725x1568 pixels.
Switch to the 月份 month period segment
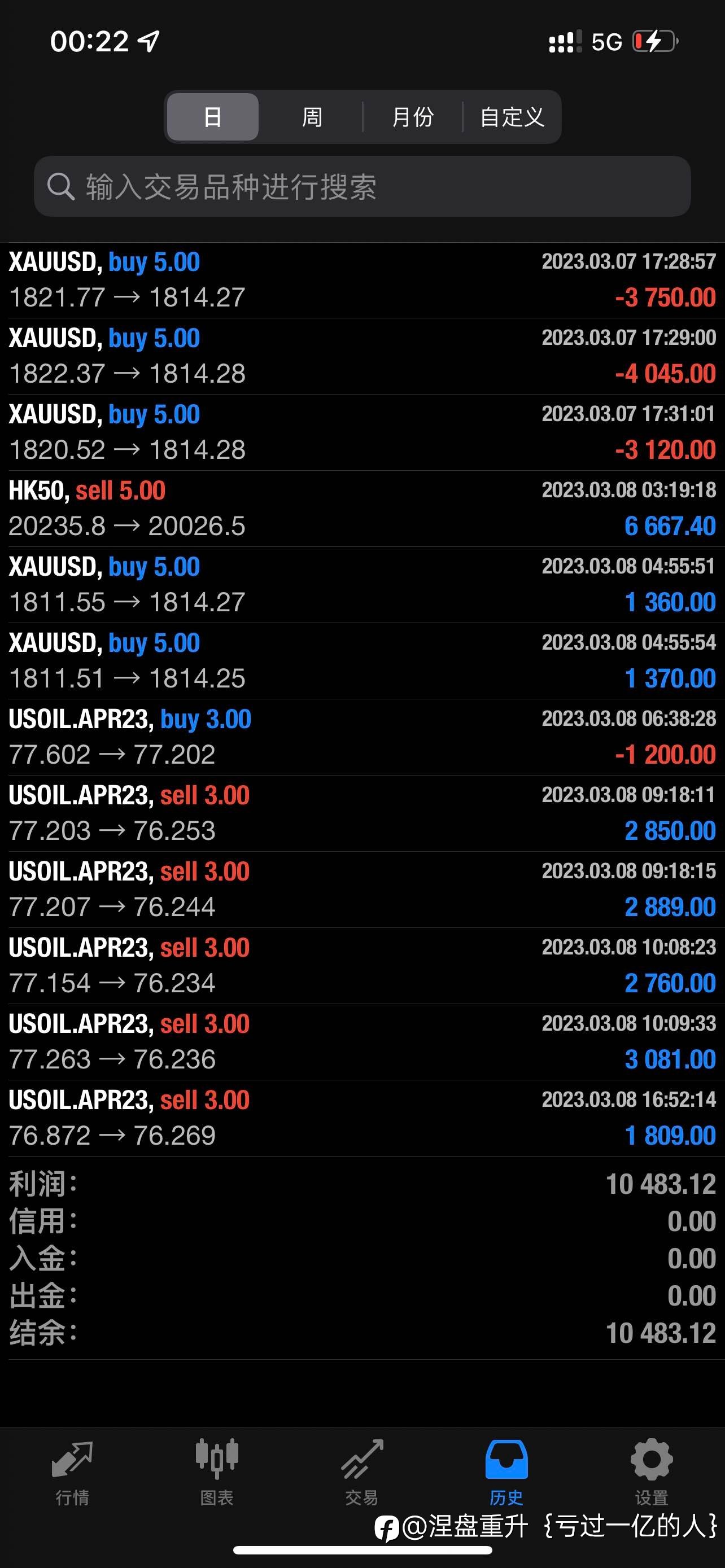(x=413, y=117)
